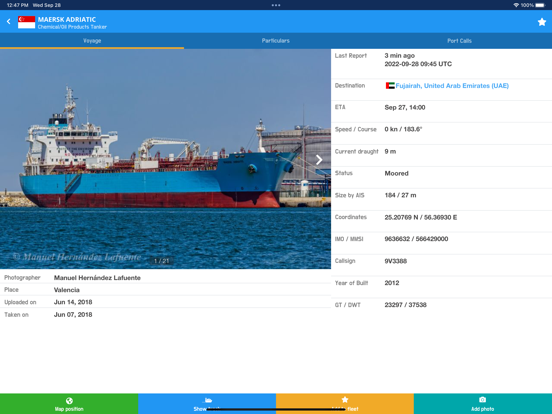Select the status value Moored
The image size is (552, 414).
pyautogui.click(x=396, y=173)
